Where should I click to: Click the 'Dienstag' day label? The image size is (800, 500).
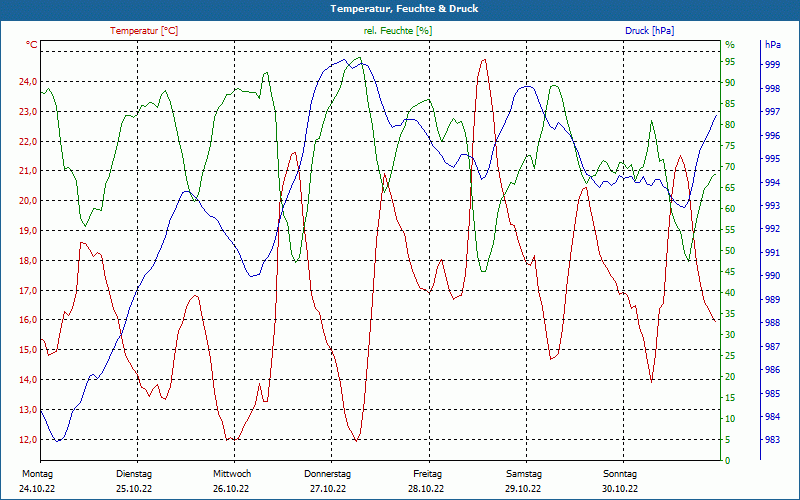tap(134, 474)
